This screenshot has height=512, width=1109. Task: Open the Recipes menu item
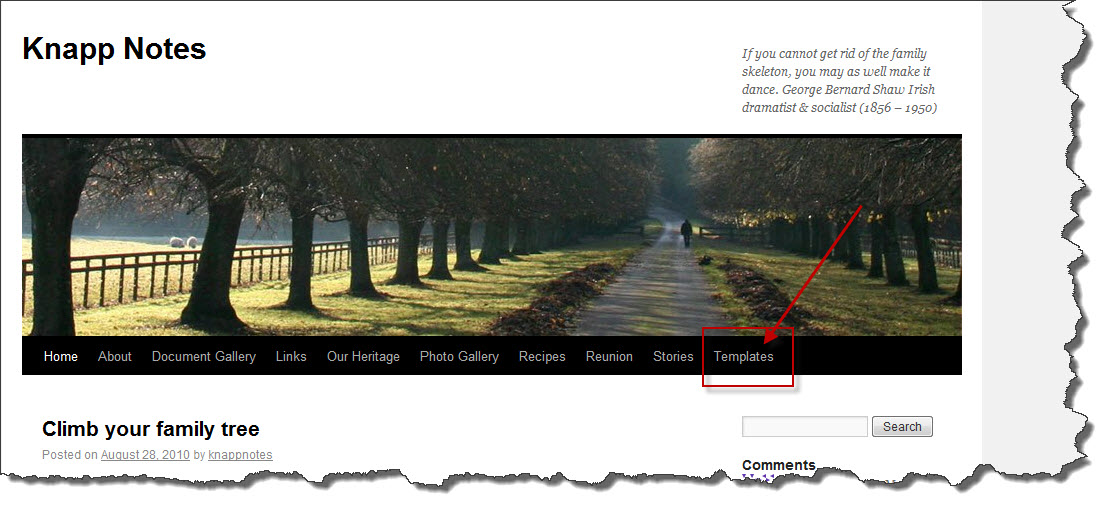click(542, 356)
